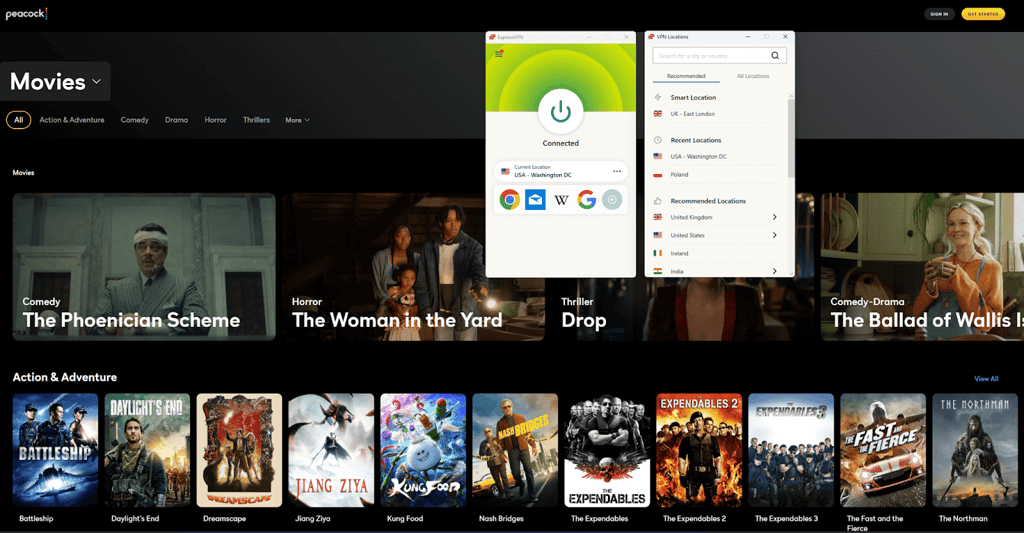Select Action & Adventure genre filter
Viewport: 1024px width, 533px height.
pos(72,120)
